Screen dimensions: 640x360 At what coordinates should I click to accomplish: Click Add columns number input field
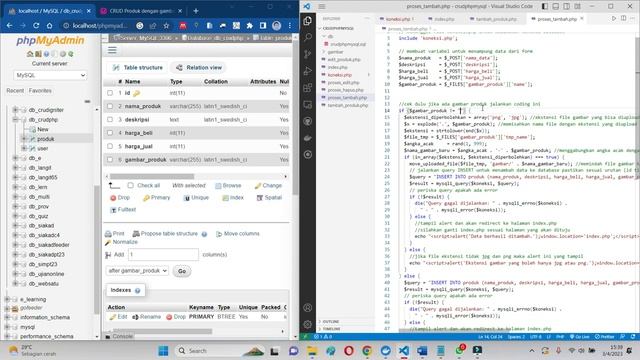coord(163,254)
